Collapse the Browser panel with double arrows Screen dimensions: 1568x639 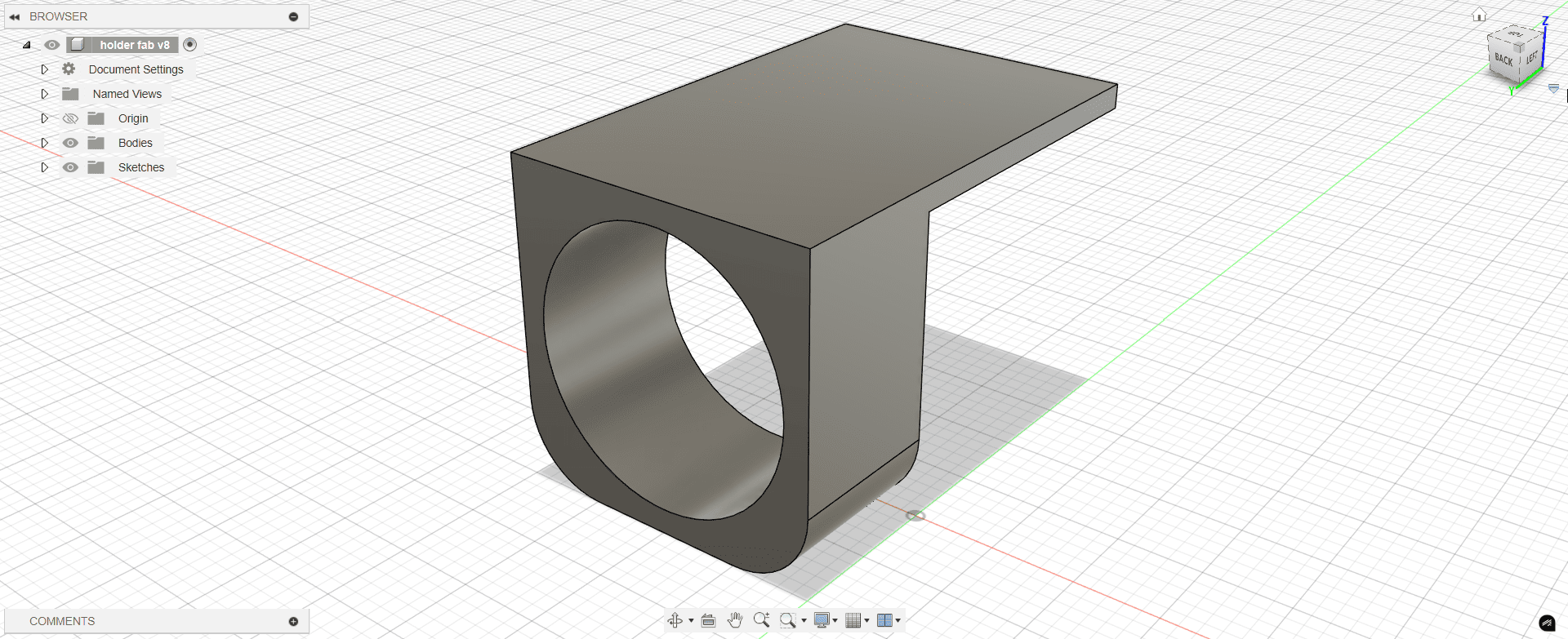15,16
